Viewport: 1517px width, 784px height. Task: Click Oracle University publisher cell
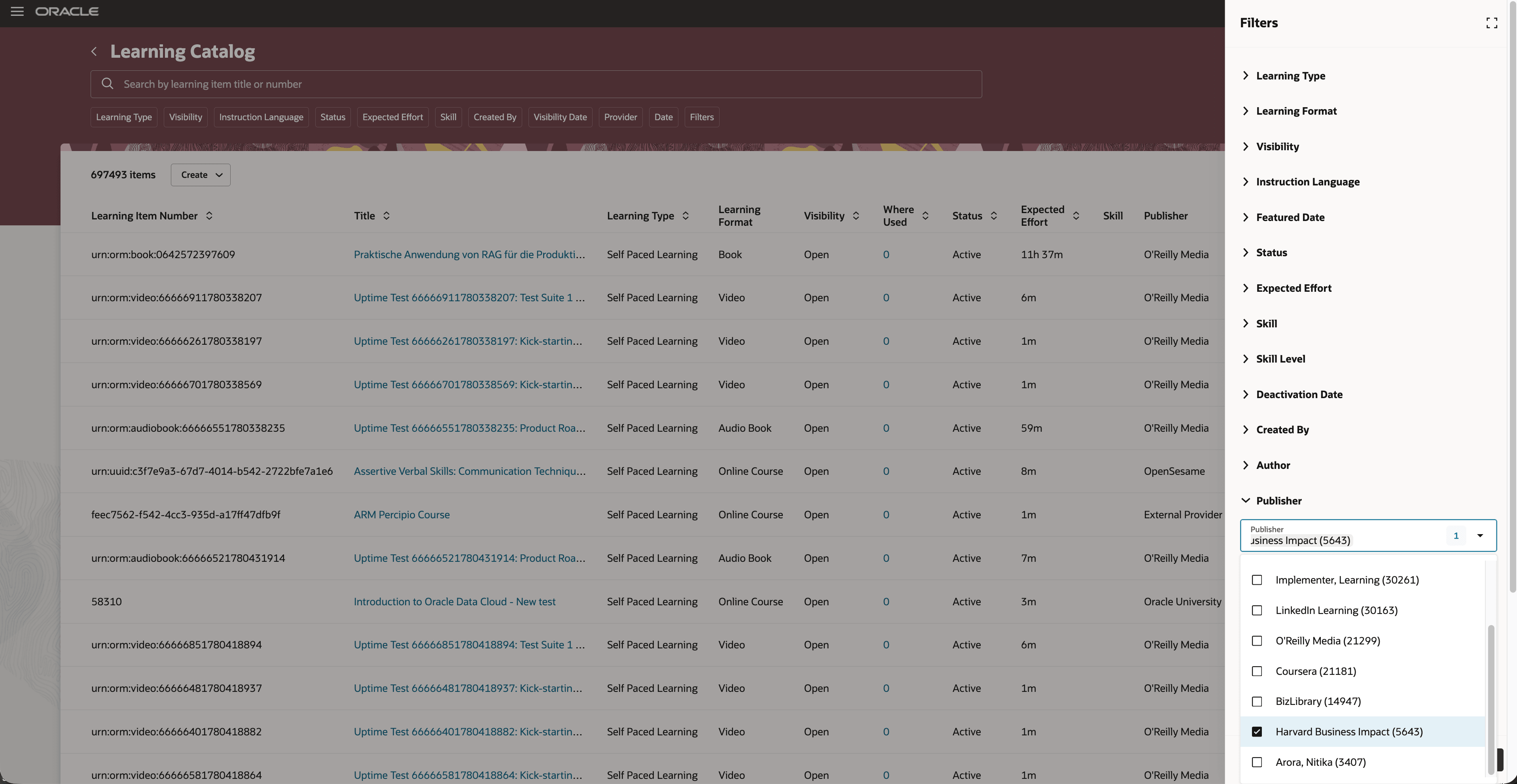1182,601
